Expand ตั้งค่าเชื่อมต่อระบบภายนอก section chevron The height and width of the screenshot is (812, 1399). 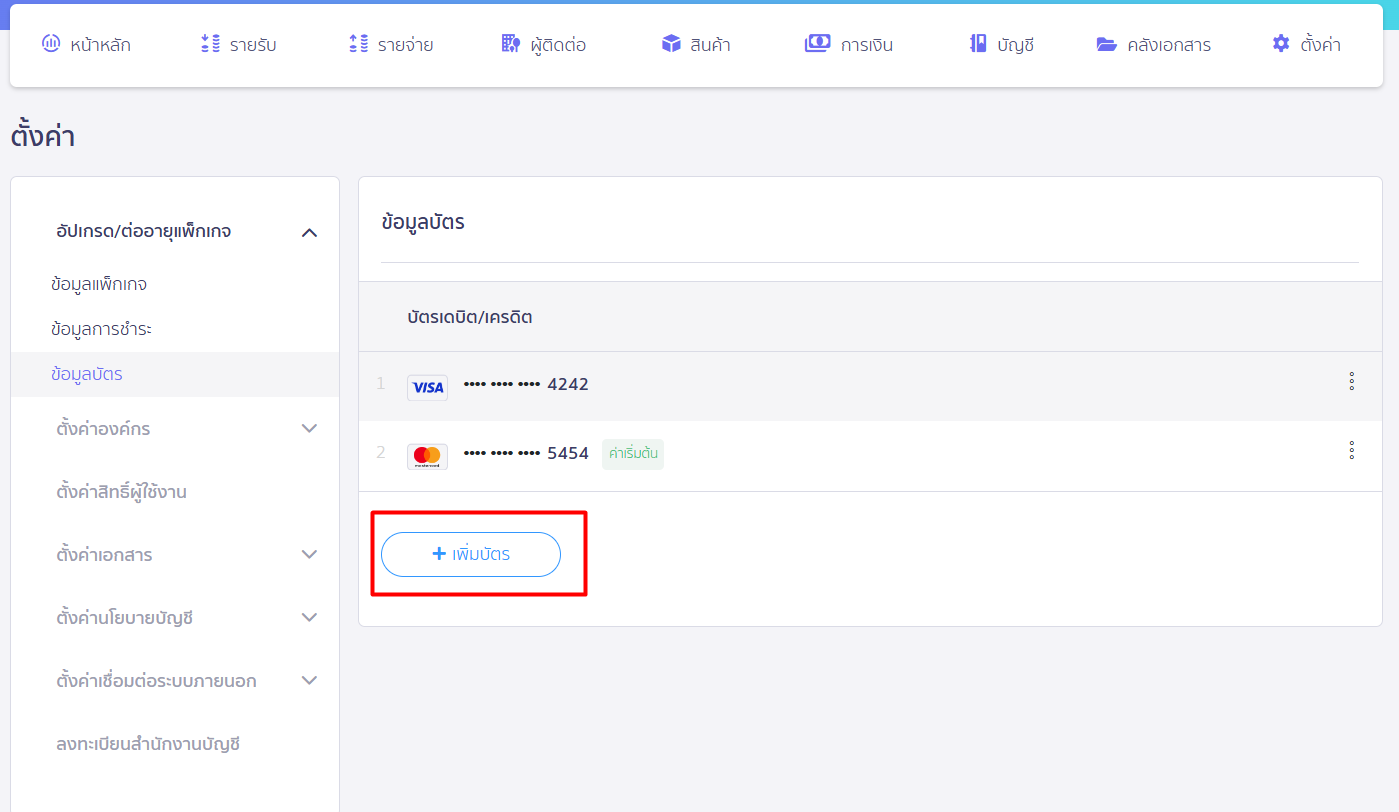coord(309,680)
